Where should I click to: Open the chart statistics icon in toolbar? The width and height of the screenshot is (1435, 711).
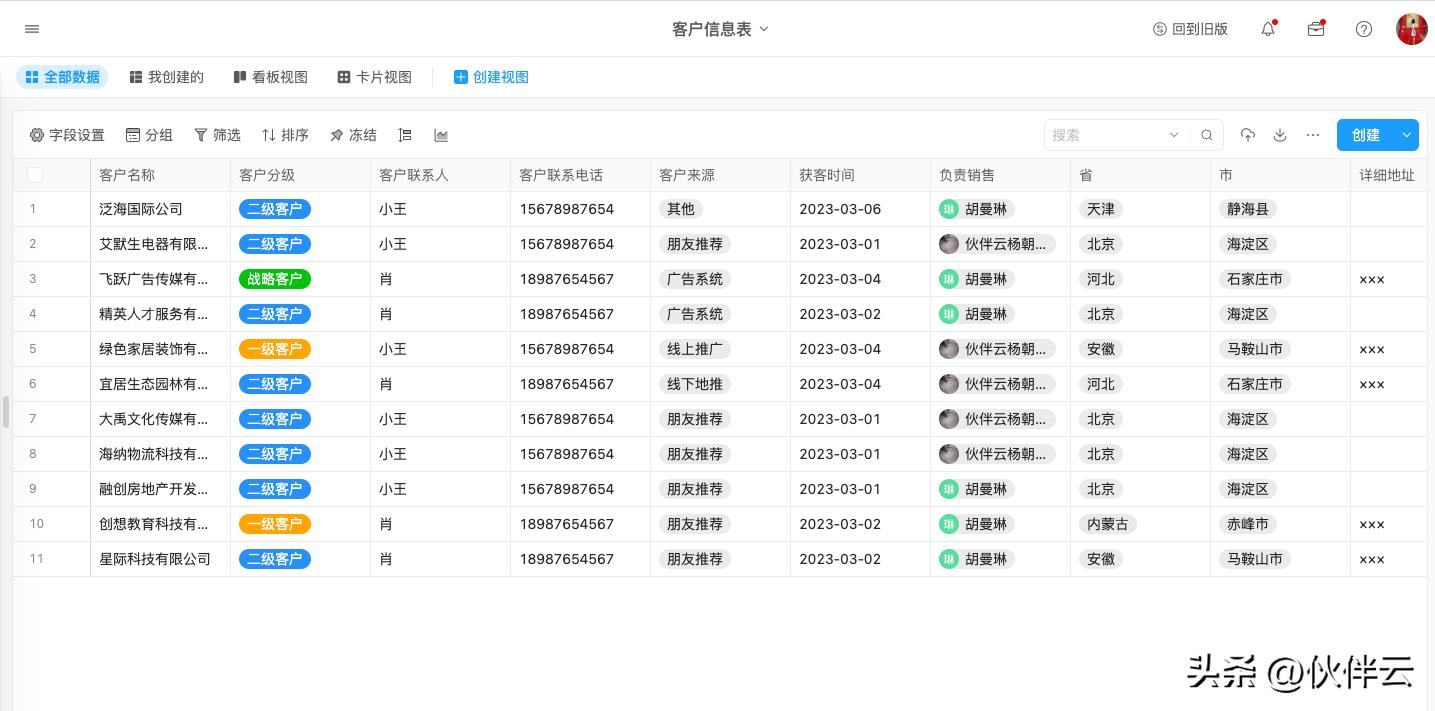(x=441, y=135)
